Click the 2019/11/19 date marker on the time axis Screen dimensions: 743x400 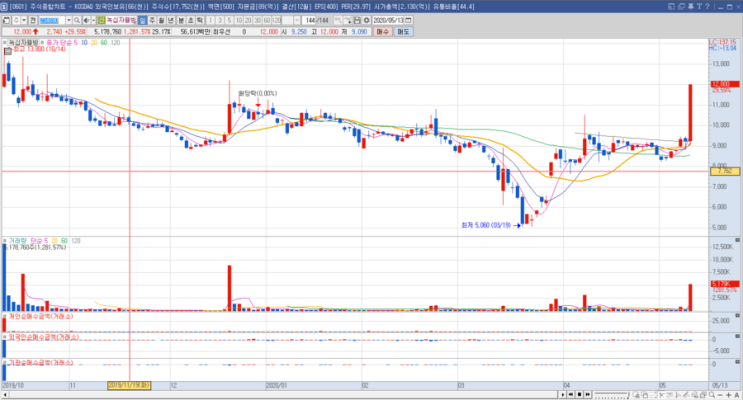pyautogui.click(x=129, y=385)
